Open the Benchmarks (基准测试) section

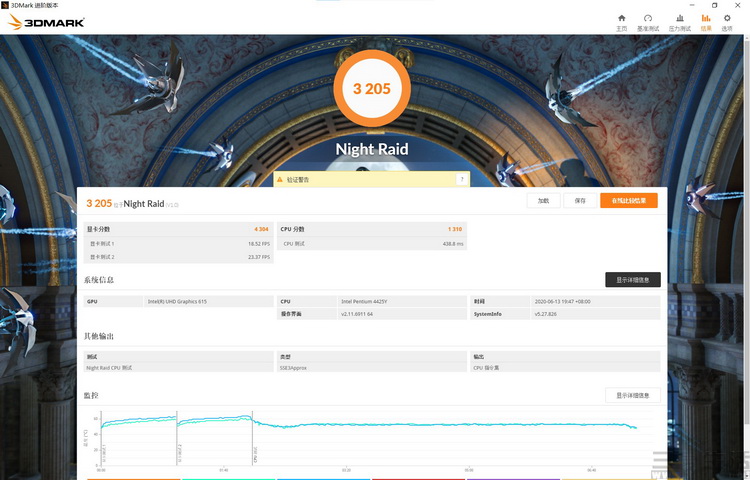pyautogui.click(x=648, y=22)
